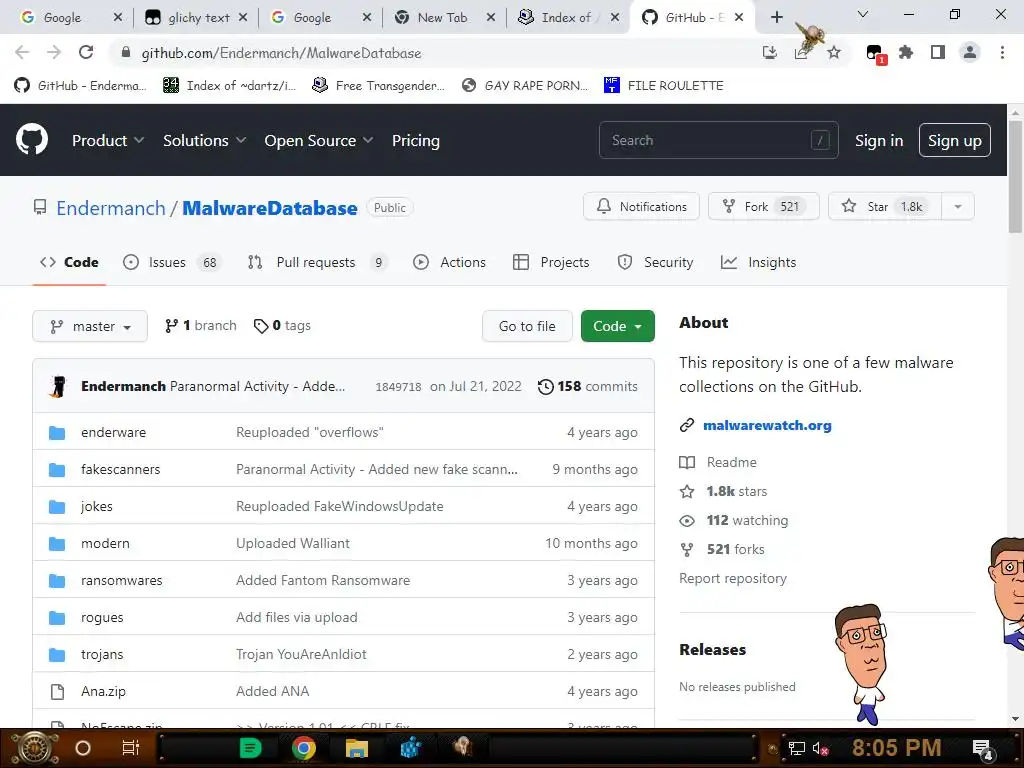Screen dimensions: 1024x768
Task: Open the GitHub octocat home logo
Action: (31, 140)
